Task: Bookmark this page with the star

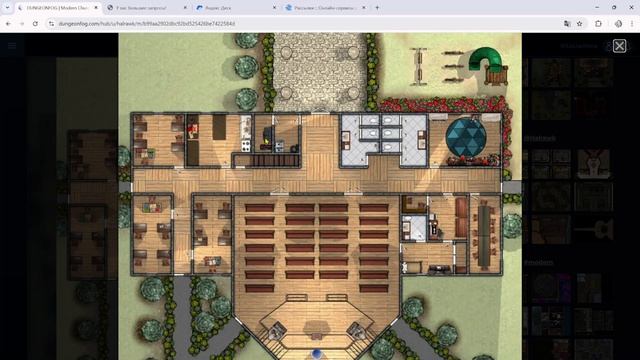Action: pyautogui.click(x=580, y=24)
